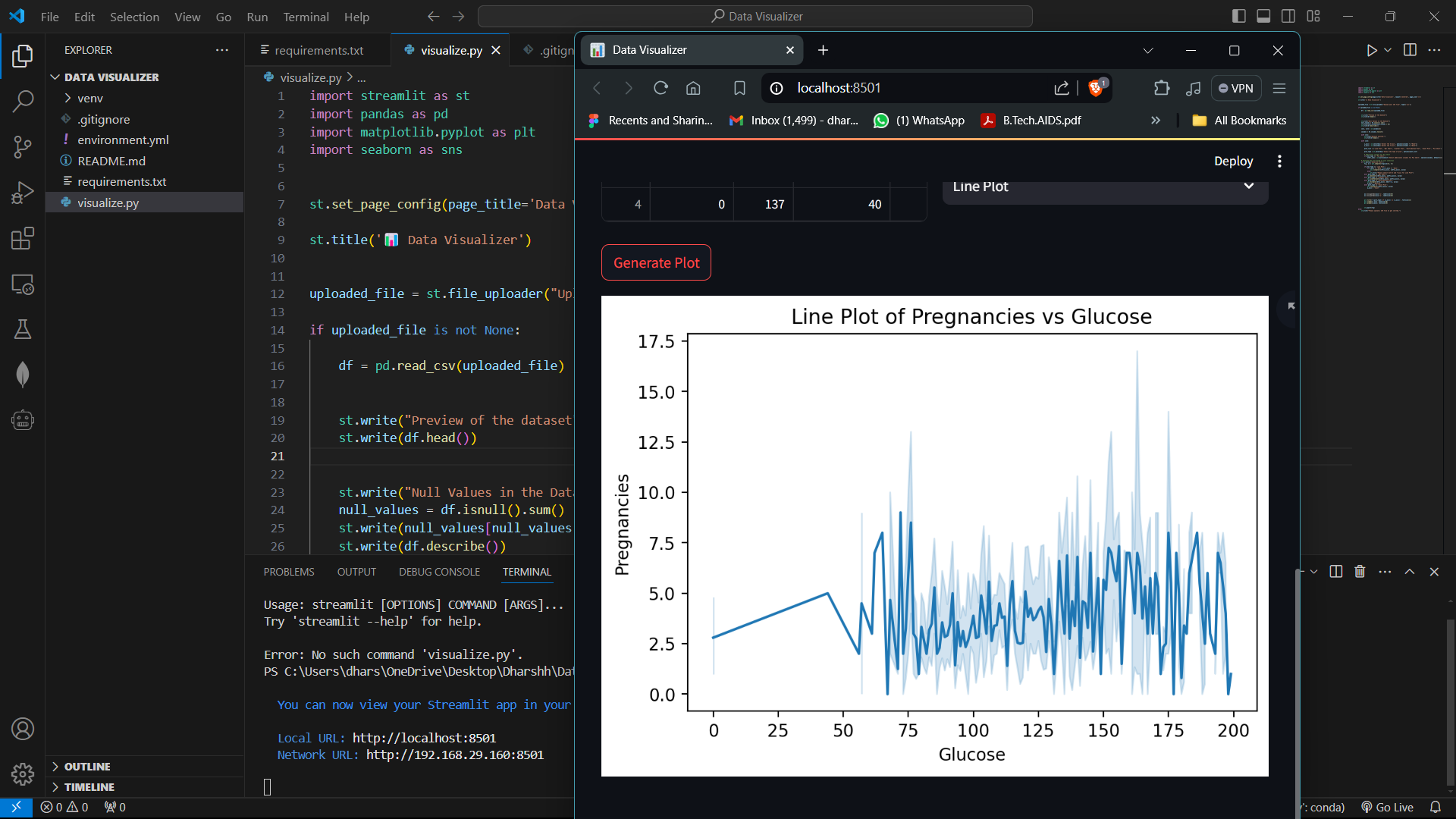Open Accounts menu in activity bar
Viewport: 1456px width, 819px height.
(x=23, y=729)
